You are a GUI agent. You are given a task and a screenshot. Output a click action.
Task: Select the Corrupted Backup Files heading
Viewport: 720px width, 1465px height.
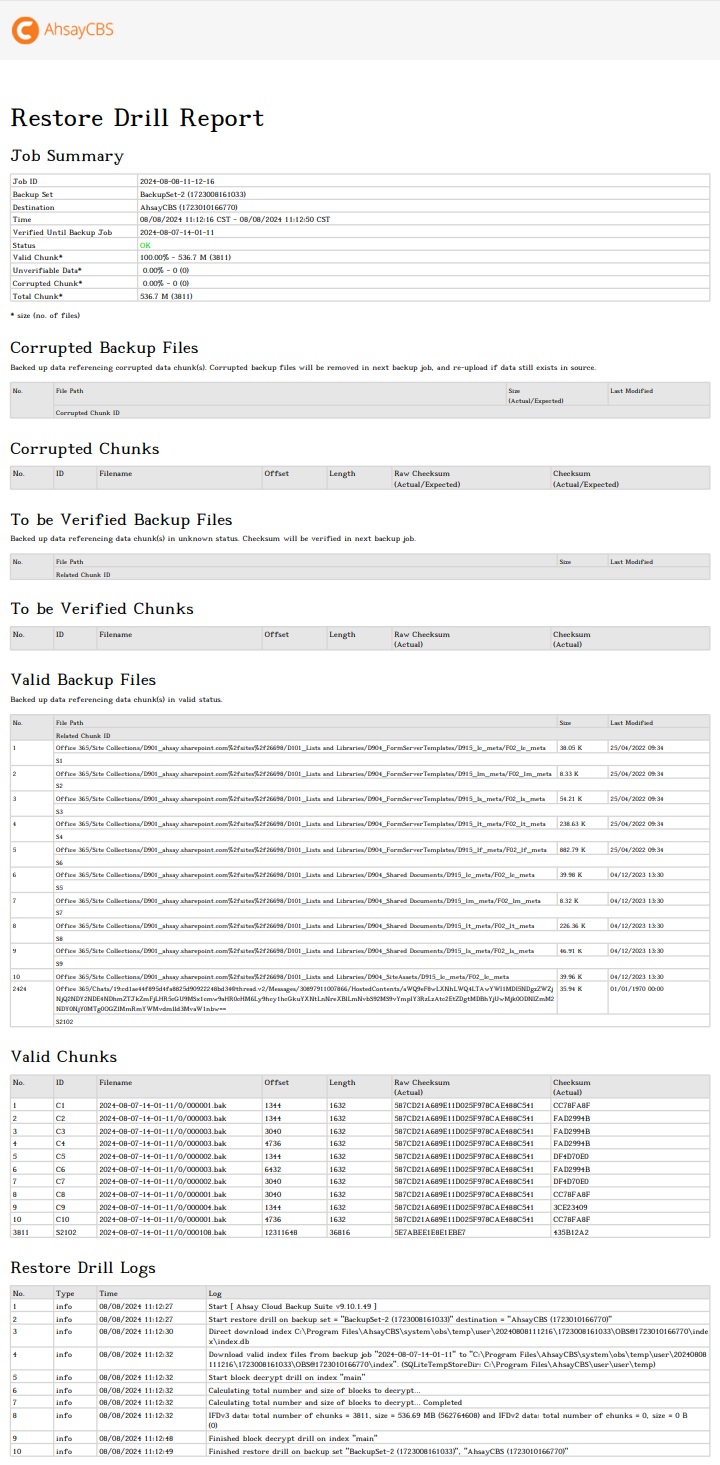(x=104, y=348)
